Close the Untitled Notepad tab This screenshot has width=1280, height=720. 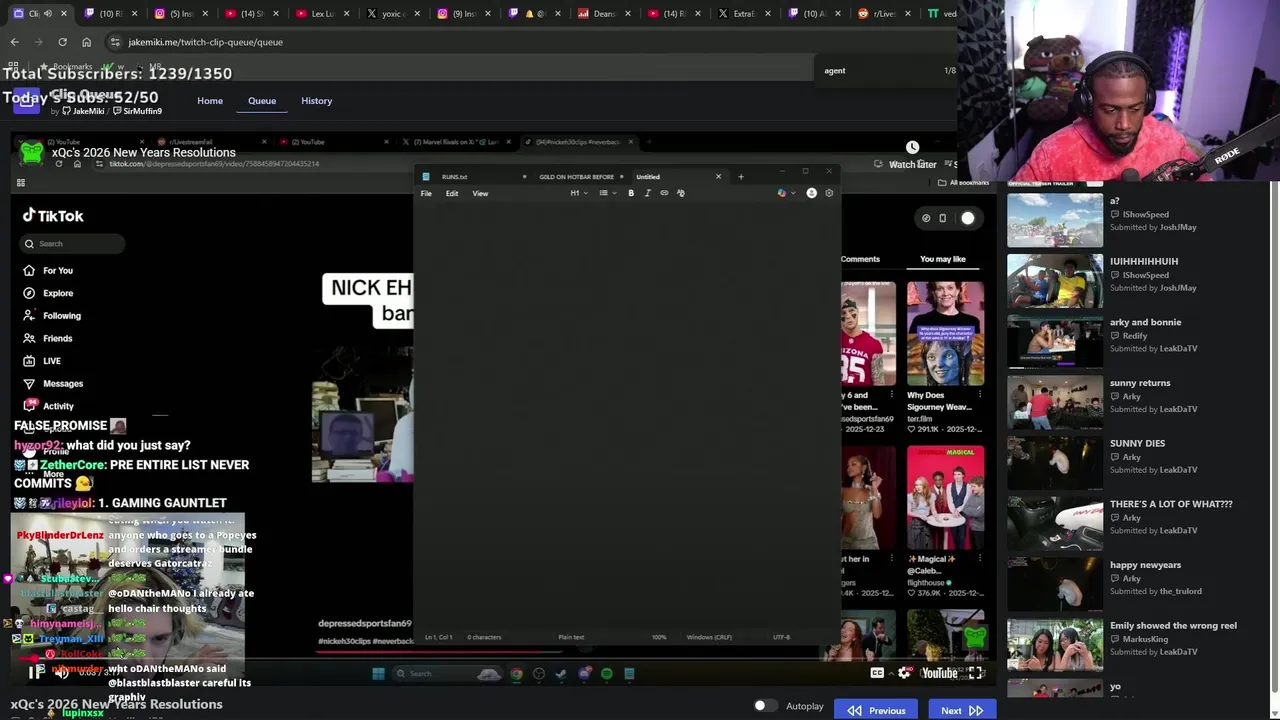pos(718,177)
